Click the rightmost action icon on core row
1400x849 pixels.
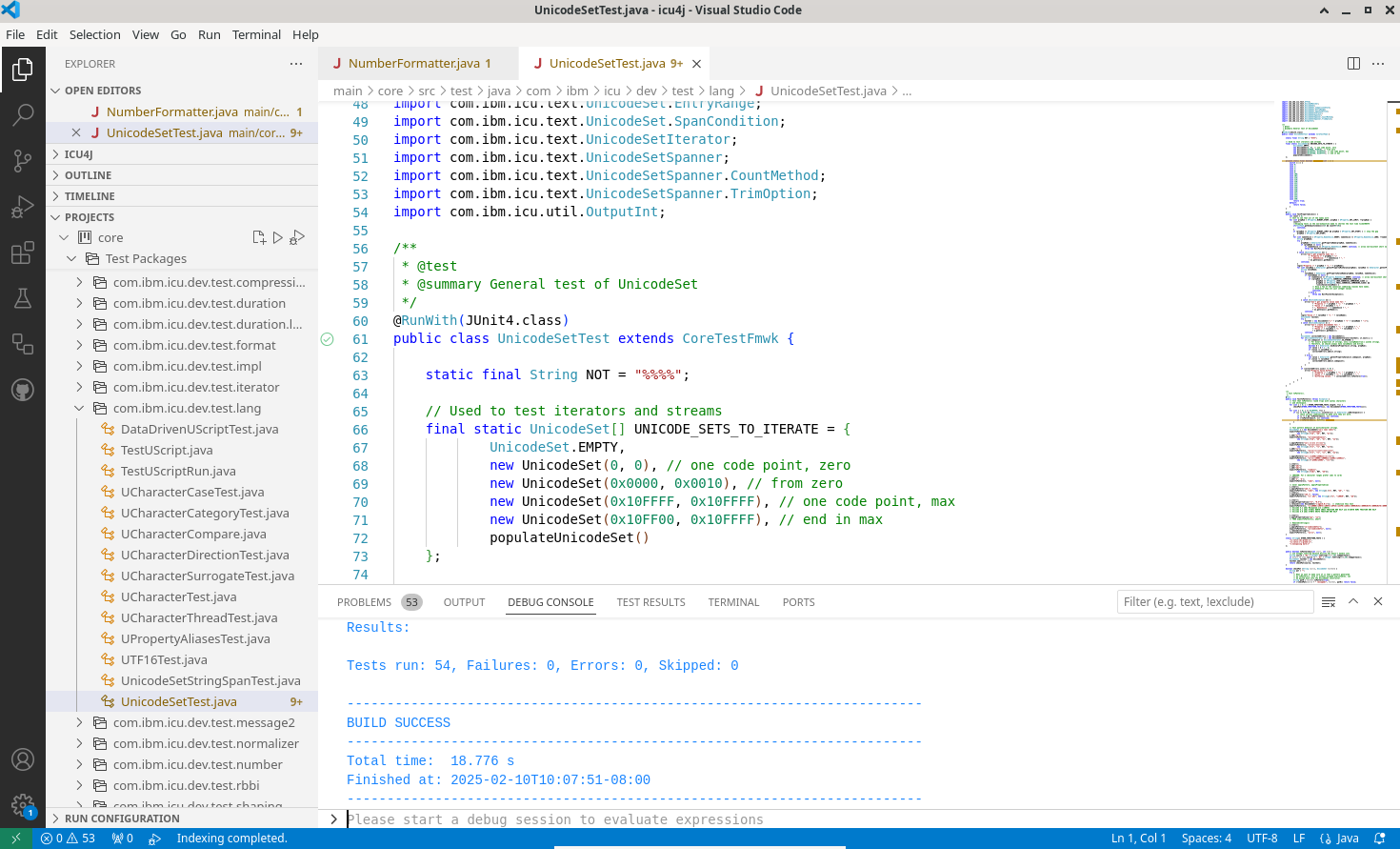click(297, 237)
